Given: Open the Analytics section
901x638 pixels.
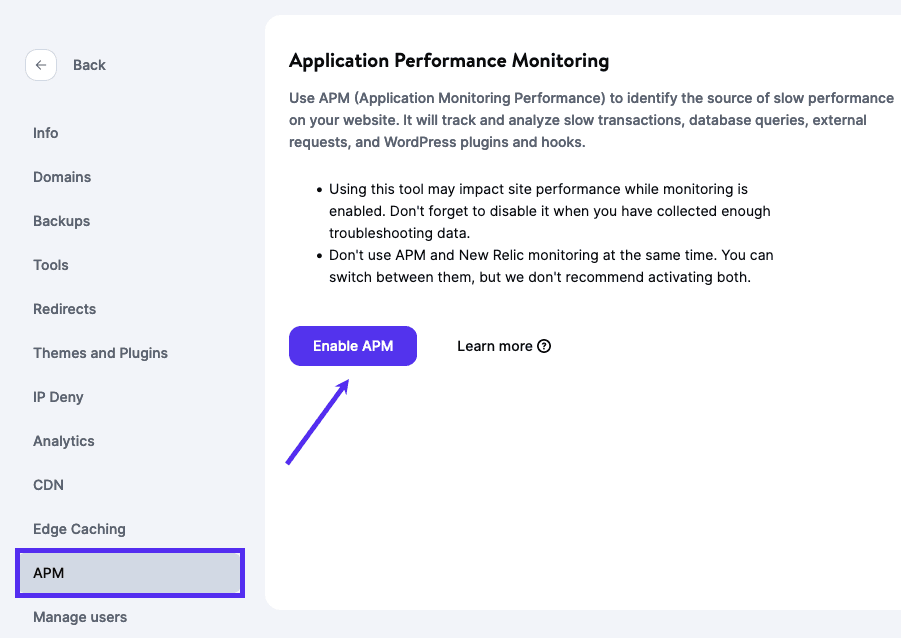Looking at the screenshot, I should [x=63, y=440].
